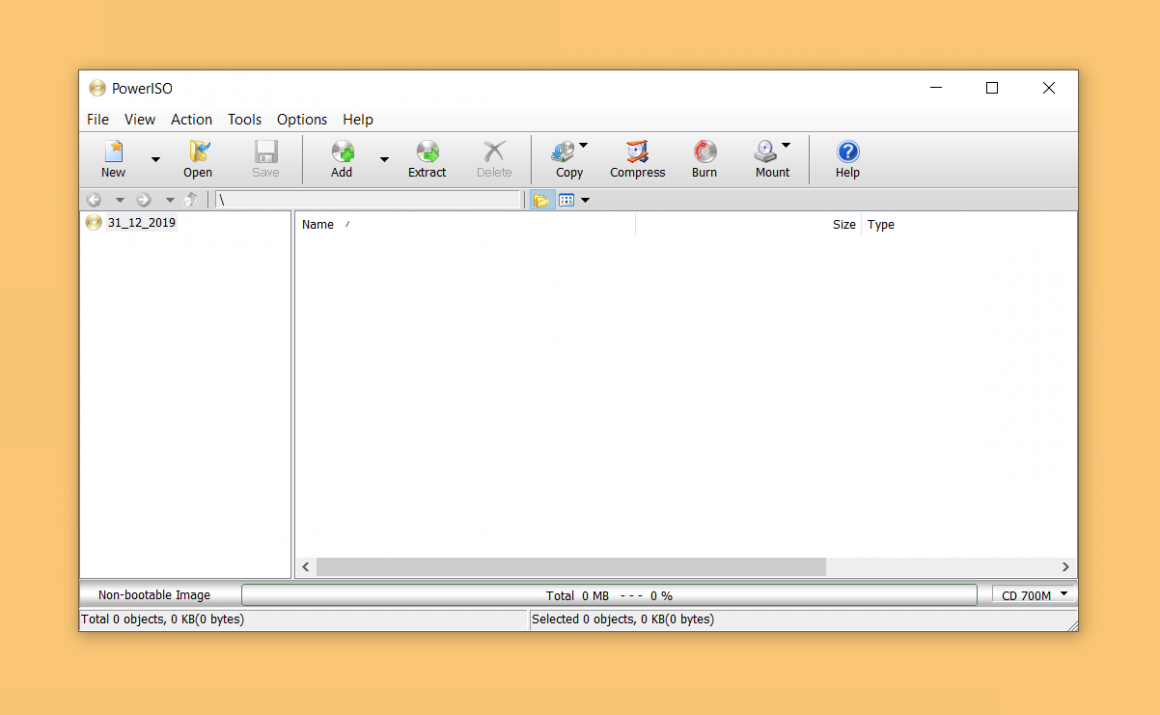Maximize the PowerISO window
This screenshot has width=1160, height=715.
(992, 88)
